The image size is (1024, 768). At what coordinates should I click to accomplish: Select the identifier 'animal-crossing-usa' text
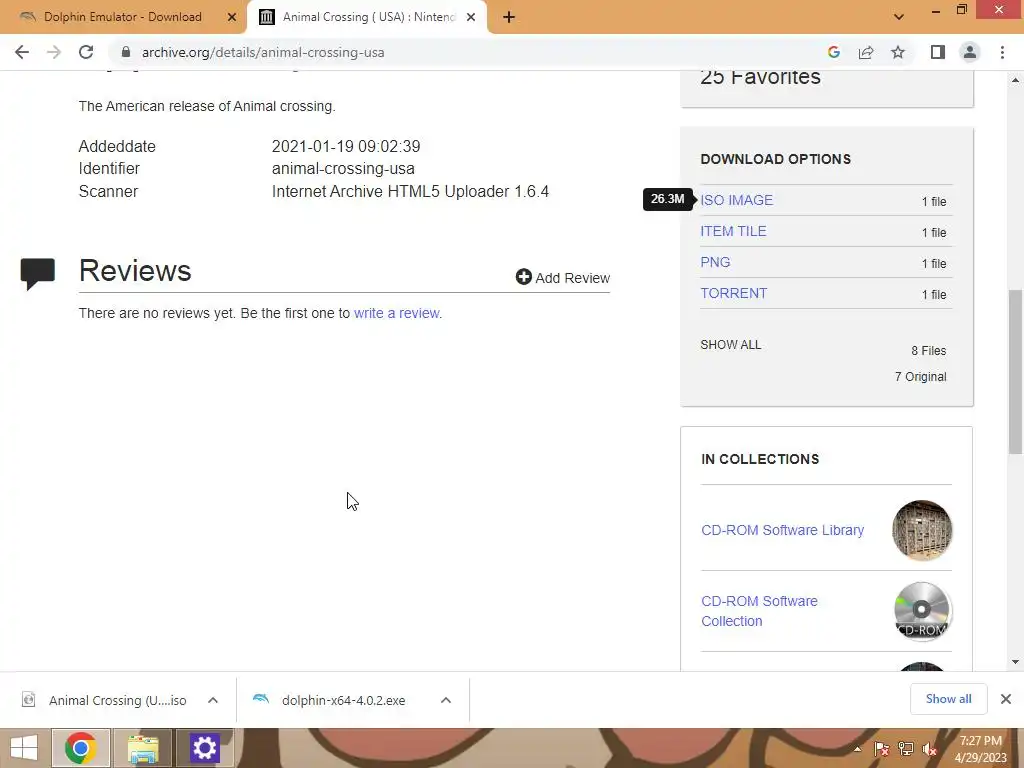click(343, 168)
